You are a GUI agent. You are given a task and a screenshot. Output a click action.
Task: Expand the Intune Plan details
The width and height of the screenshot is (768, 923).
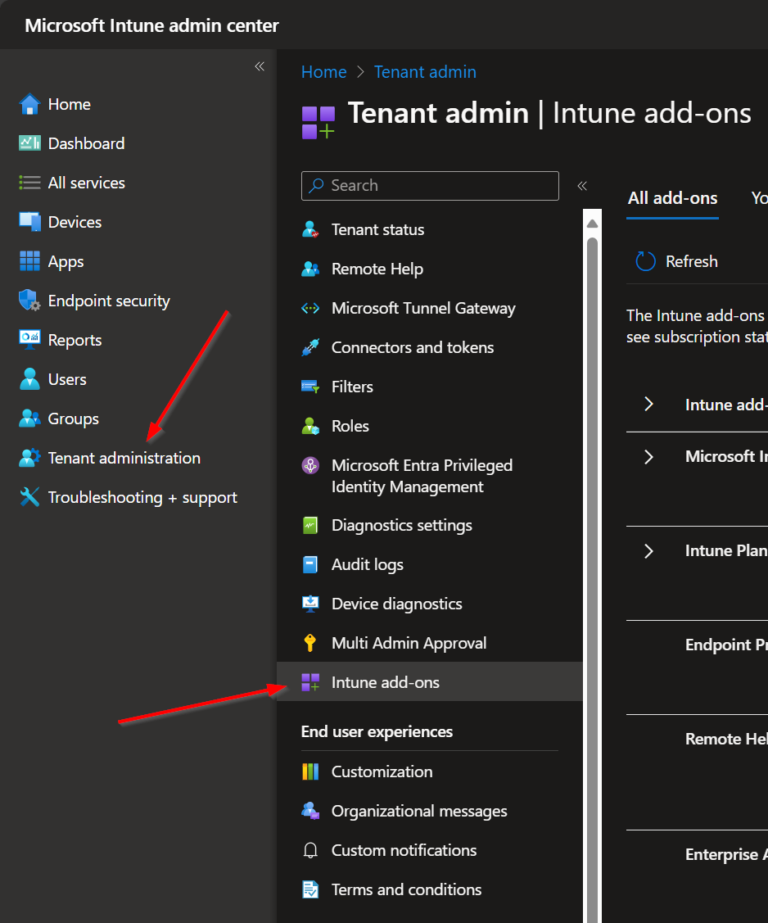point(650,550)
